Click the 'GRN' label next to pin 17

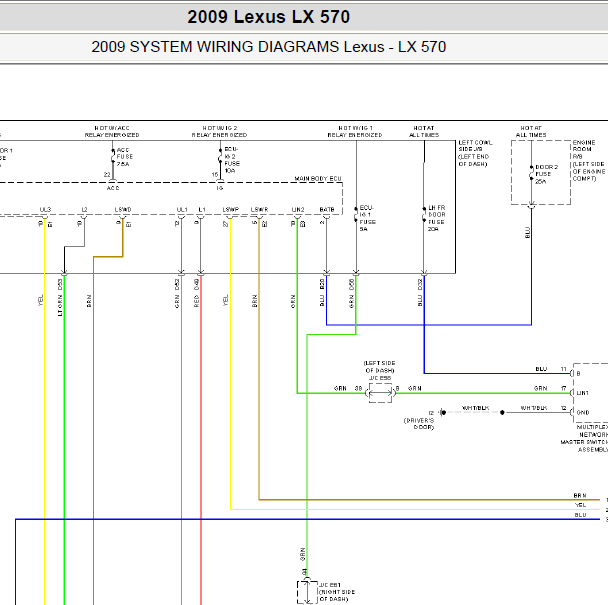pos(541,388)
